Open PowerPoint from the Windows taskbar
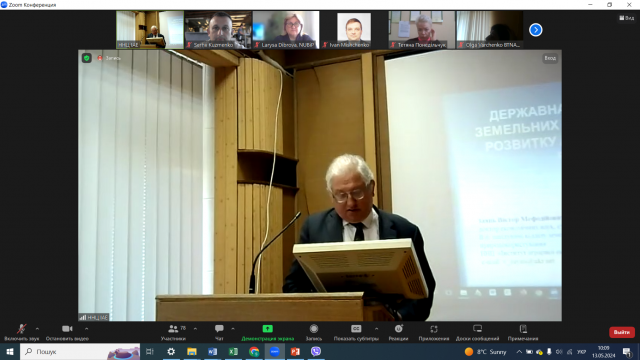The image size is (640, 360). click(295, 351)
